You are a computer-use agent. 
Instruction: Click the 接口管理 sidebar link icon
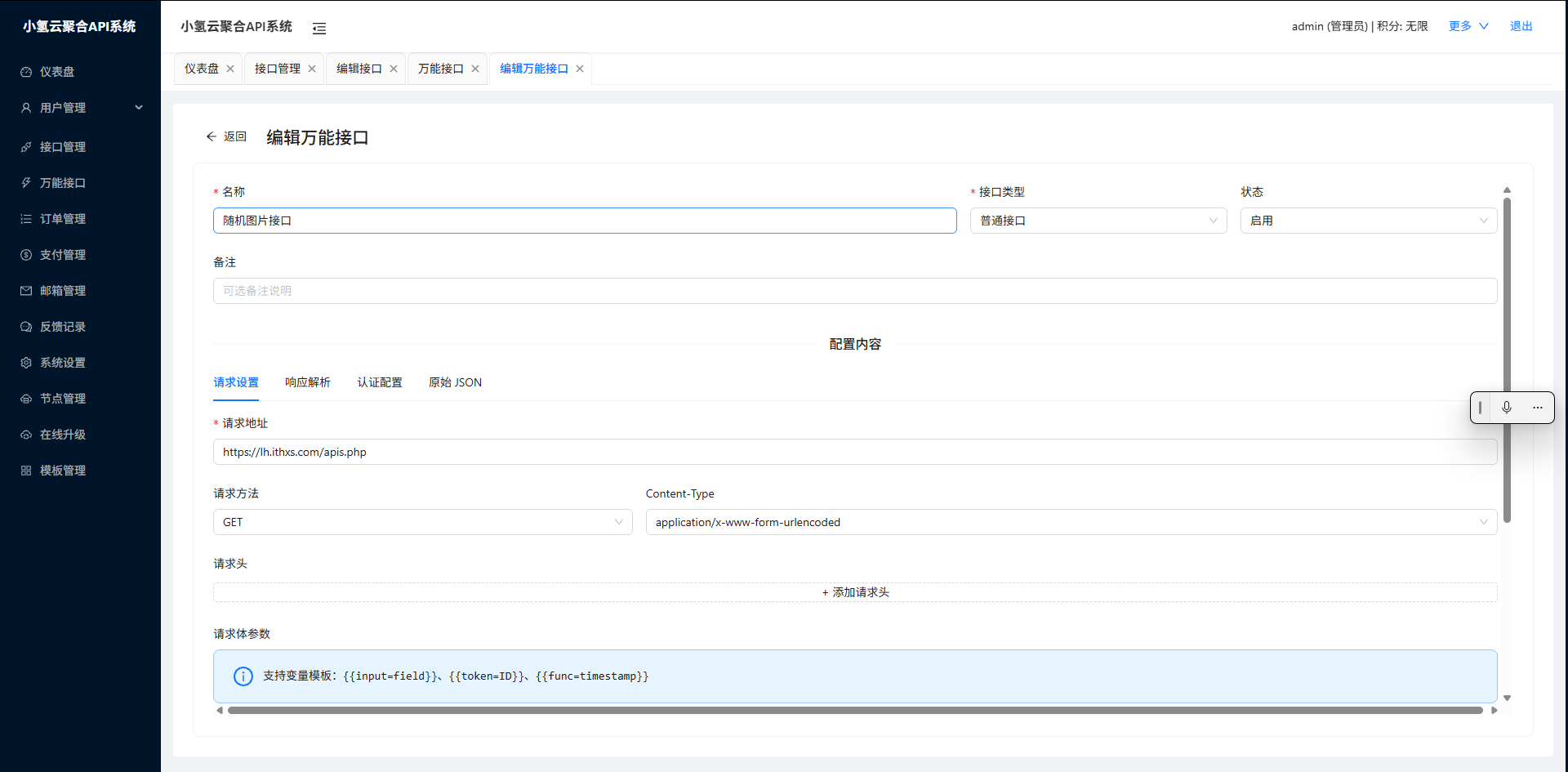(x=26, y=147)
